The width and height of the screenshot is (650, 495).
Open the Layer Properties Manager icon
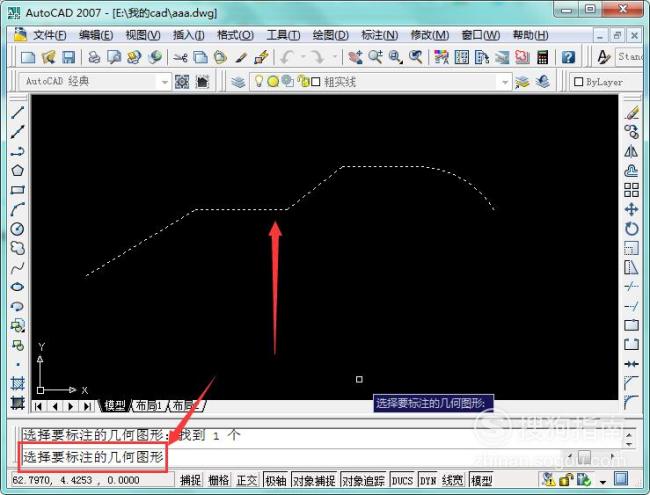[238, 82]
